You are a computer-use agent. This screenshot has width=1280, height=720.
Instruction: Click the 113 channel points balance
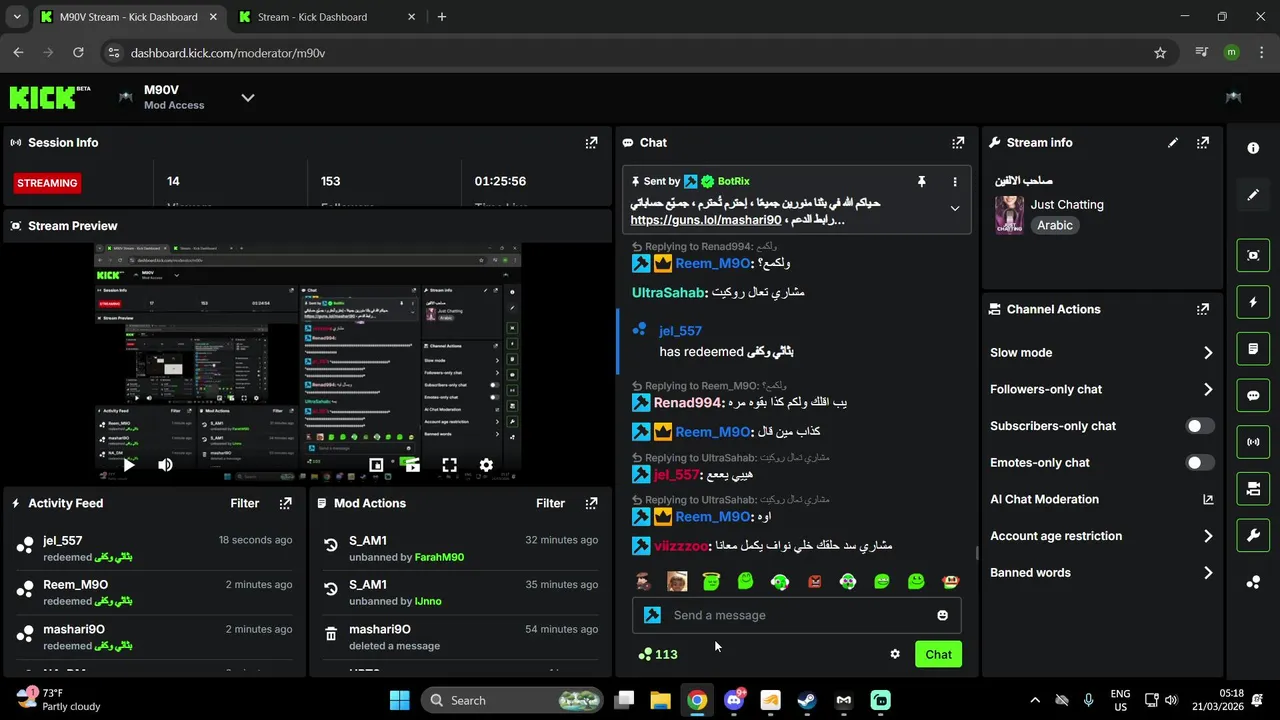point(658,654)
